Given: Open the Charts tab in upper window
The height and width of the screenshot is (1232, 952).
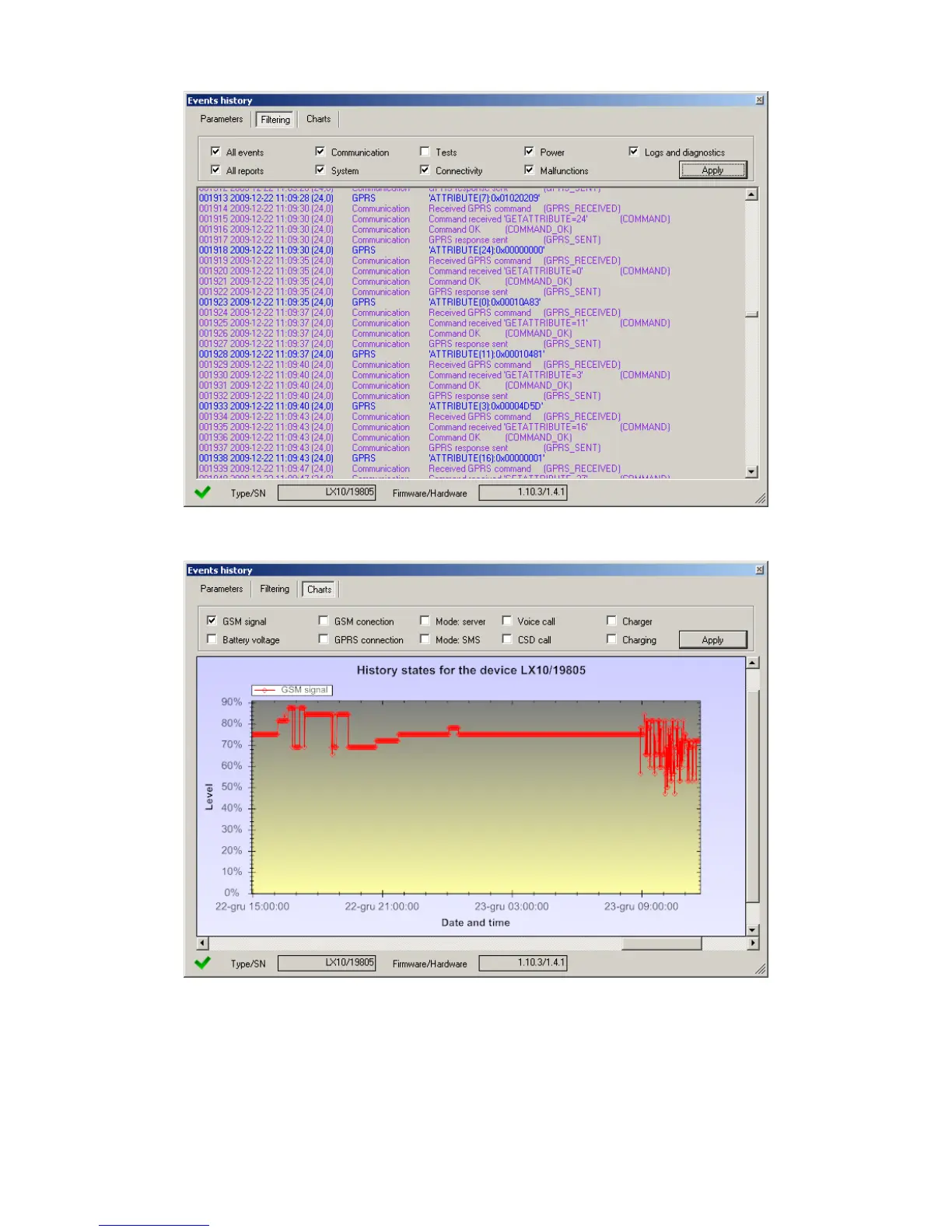Looking at the screenshot, I should coord(318,119).
